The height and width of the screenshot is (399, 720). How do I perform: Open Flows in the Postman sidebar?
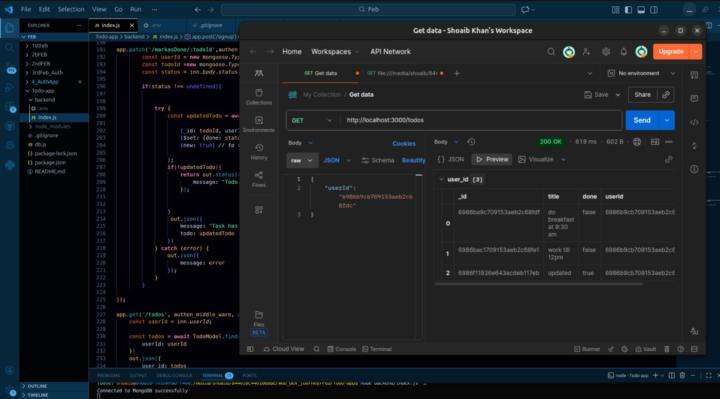pyautogui.click(x=259, y=179)
